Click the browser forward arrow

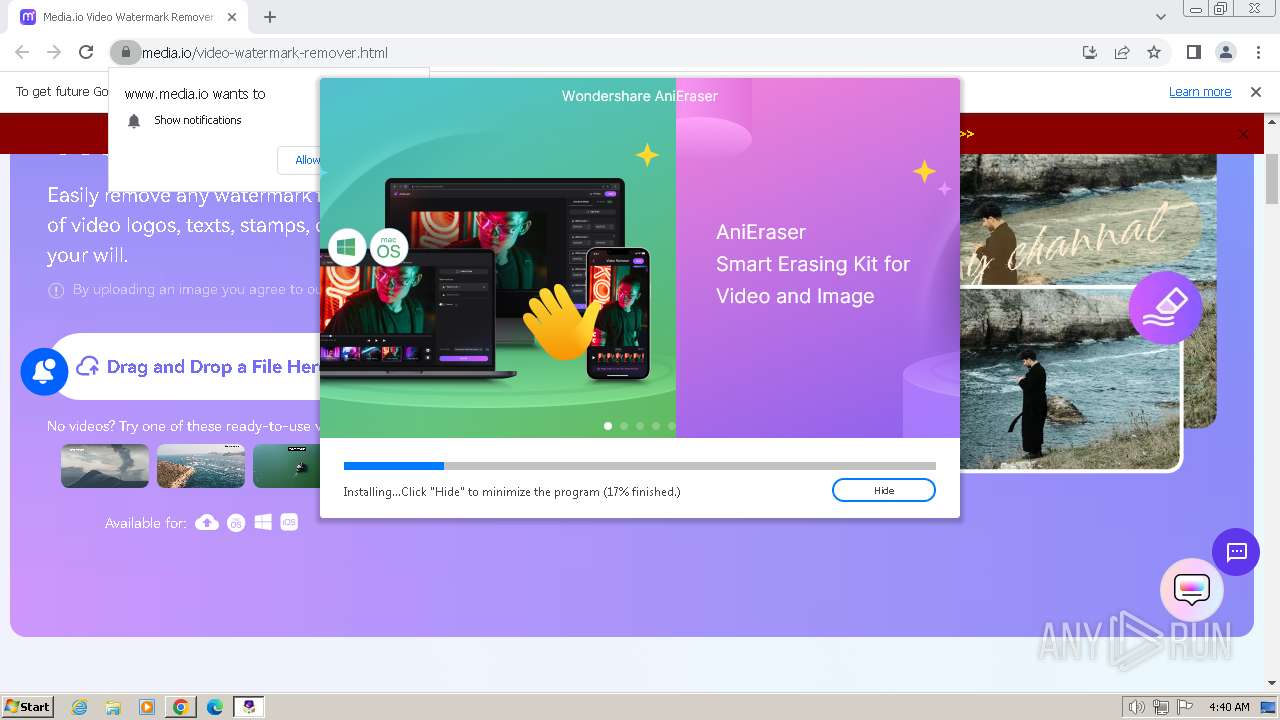pyautogui.click(x=54, y=52)
